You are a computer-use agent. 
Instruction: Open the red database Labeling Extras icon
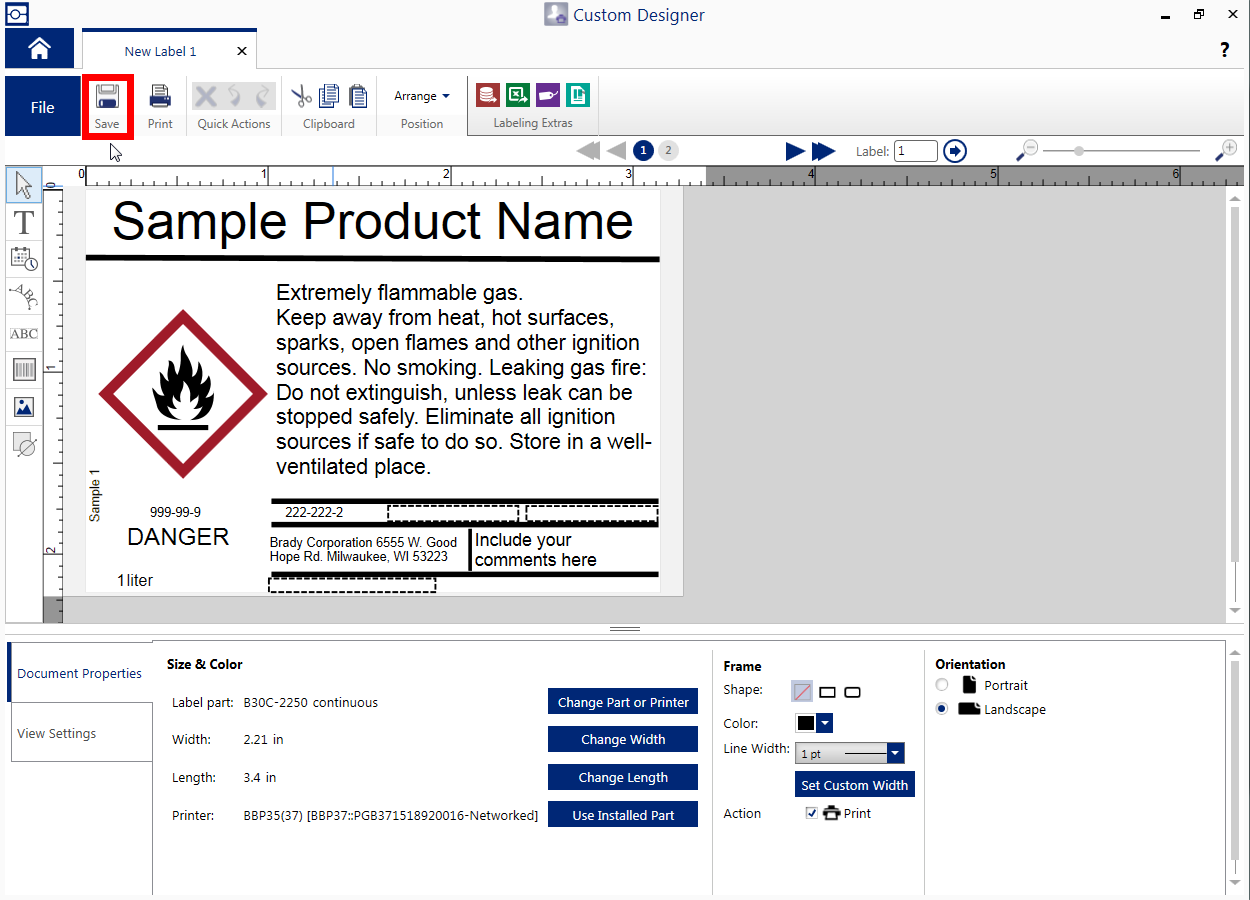(x=488, y=95)
